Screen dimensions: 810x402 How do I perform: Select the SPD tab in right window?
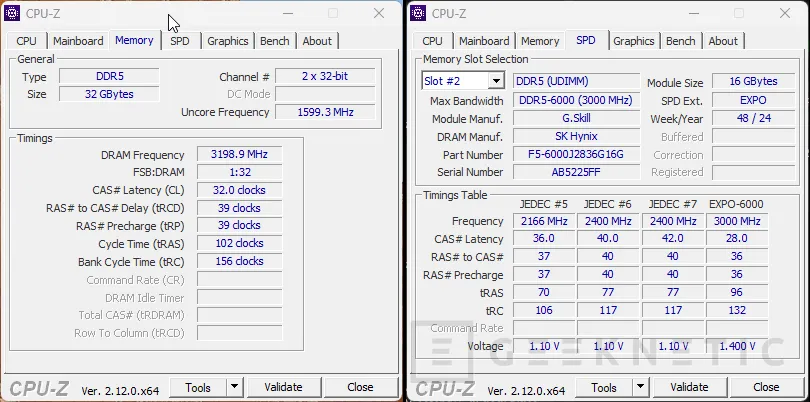586,40
